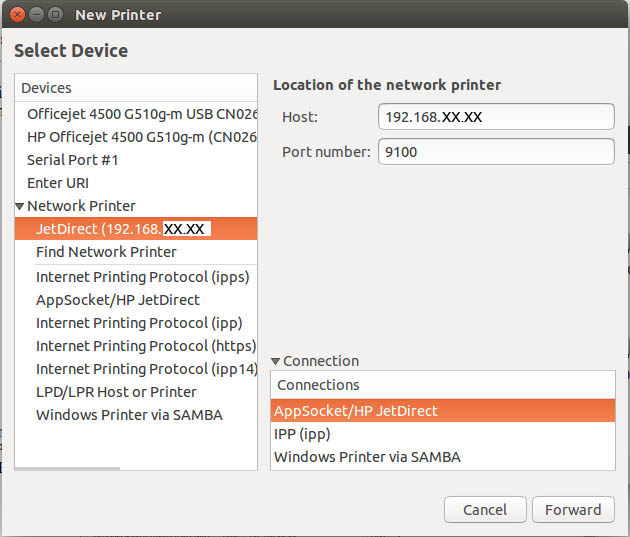Select Serial Port #1 device
The image size is (630, 537).
(73, 160)
